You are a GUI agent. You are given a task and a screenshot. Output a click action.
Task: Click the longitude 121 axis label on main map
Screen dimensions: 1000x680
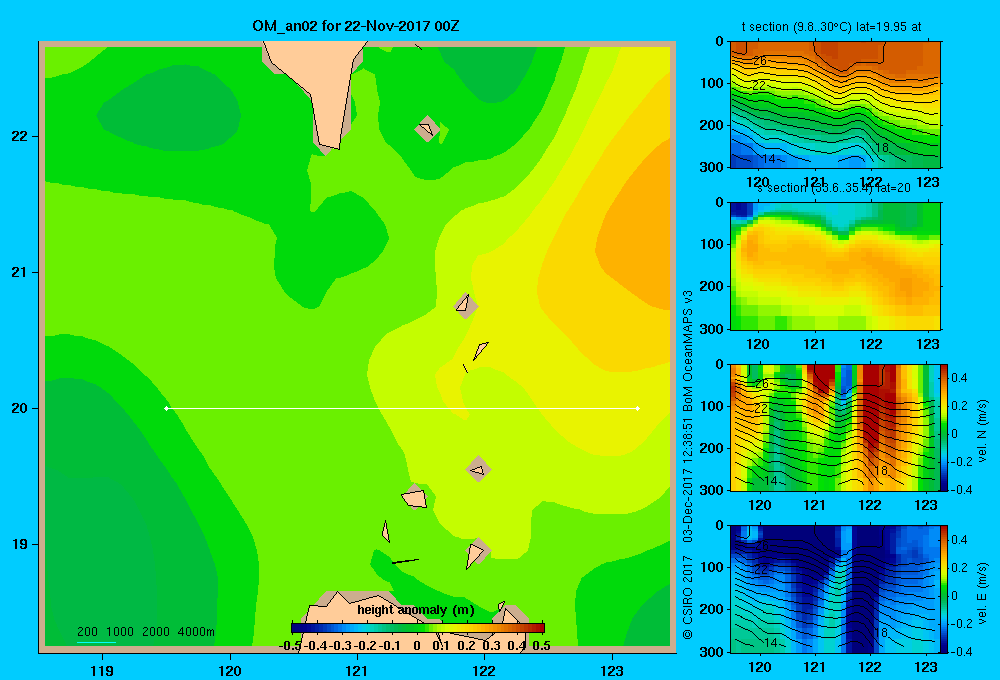tap(357, 670)
